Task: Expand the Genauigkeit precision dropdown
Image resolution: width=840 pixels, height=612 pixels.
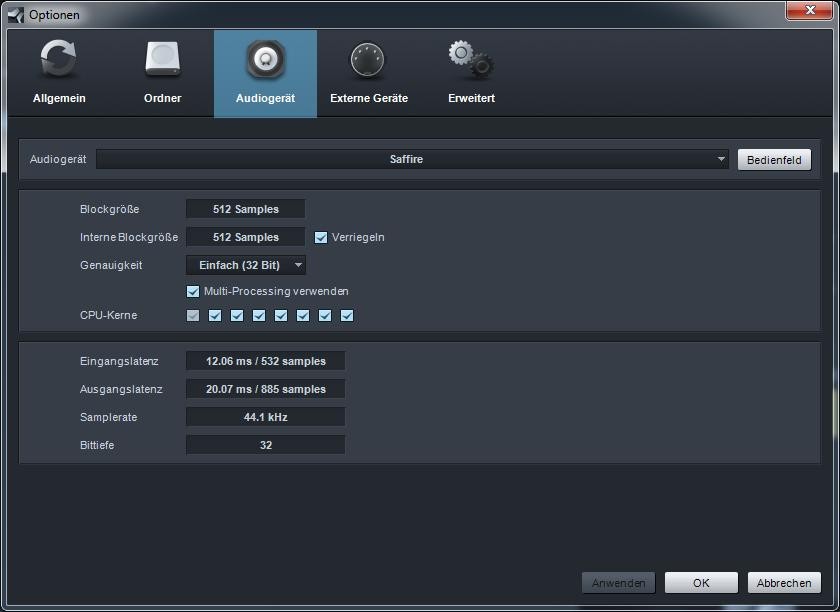Action: [246, 265]
